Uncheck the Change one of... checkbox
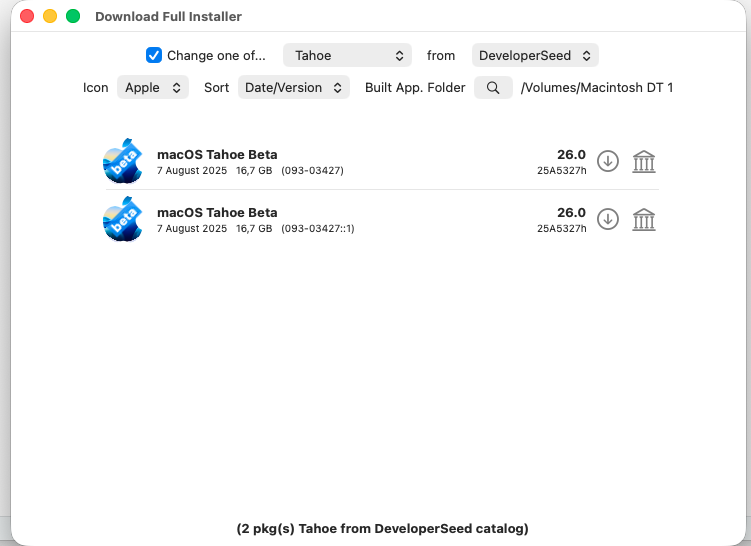Image resolution: width=751 pixels, height=546 pixels. click(x=154, y=55)
